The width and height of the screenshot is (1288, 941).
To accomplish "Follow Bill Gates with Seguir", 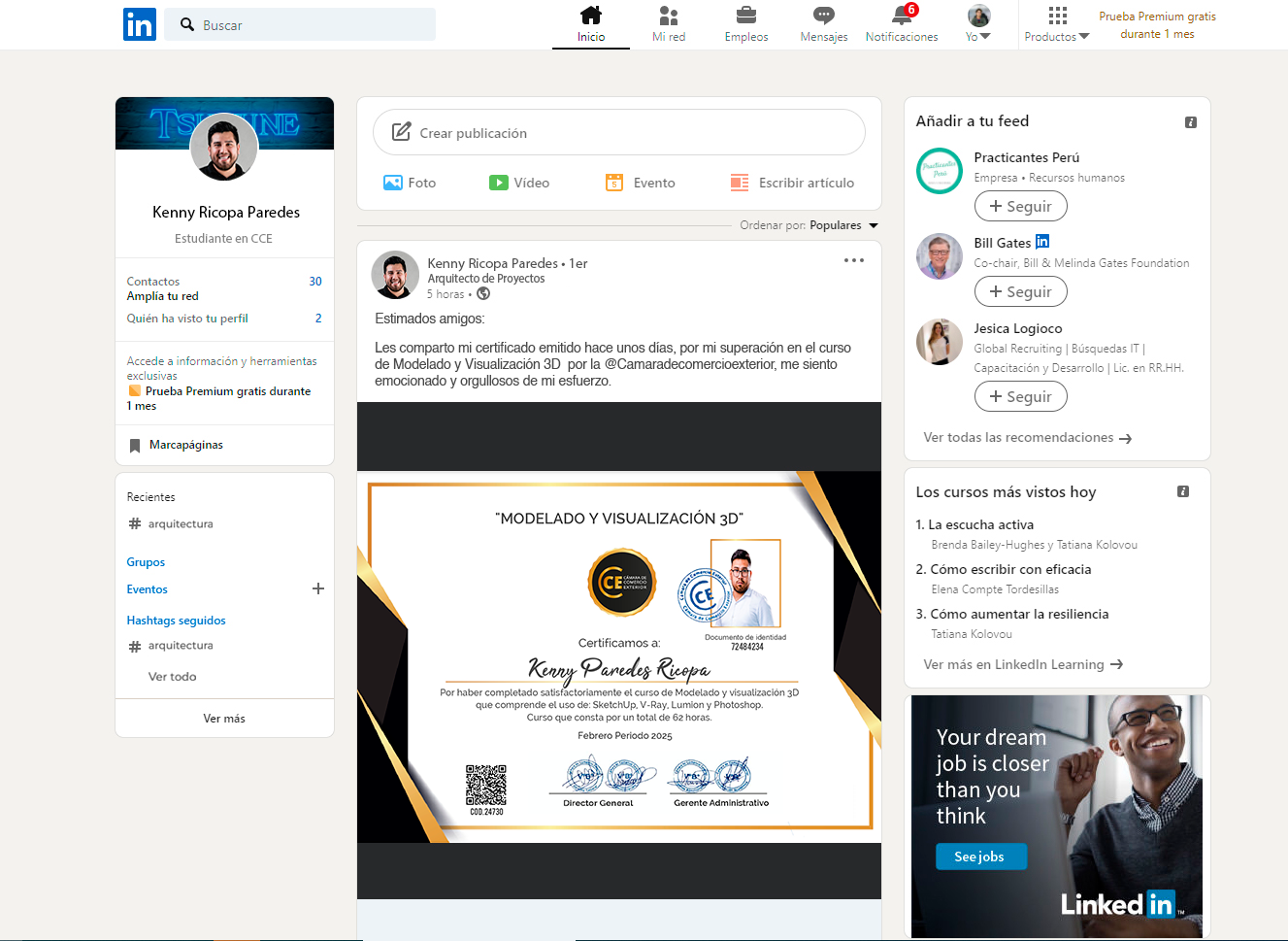I will [x=1020, y=291].
